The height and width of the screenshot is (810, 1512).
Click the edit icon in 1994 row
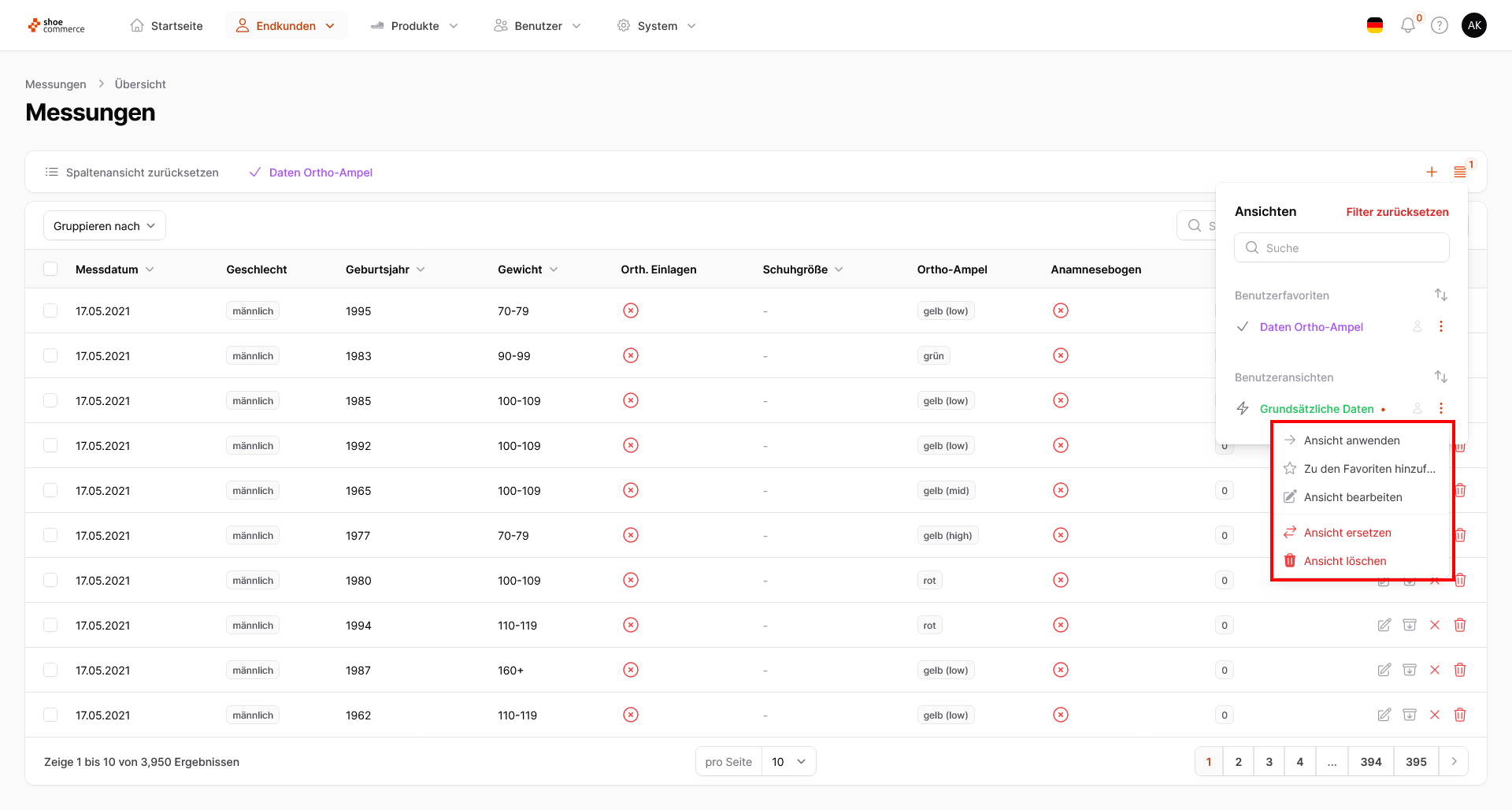click(x=1384, y=626)
